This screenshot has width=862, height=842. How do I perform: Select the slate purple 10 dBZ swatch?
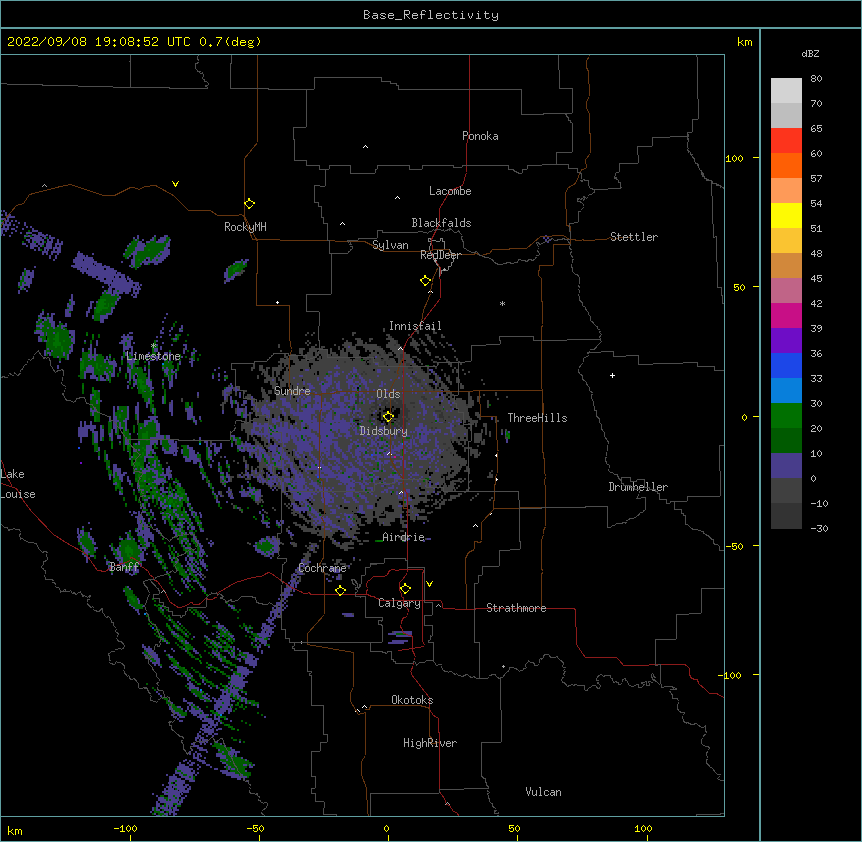(786, 466)
